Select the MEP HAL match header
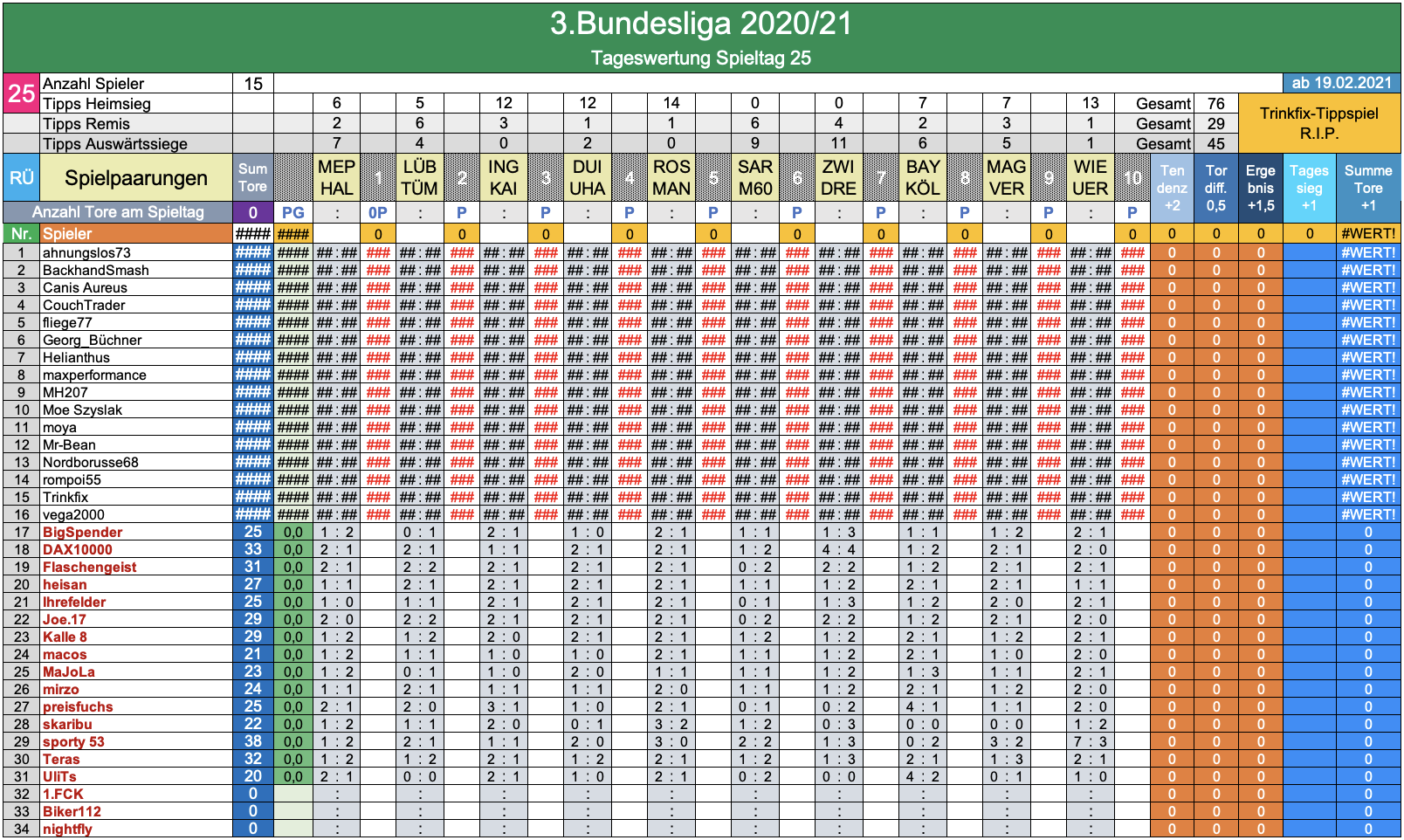The width and height of the screenshot is (1404, 840). [x=336, y=177]
